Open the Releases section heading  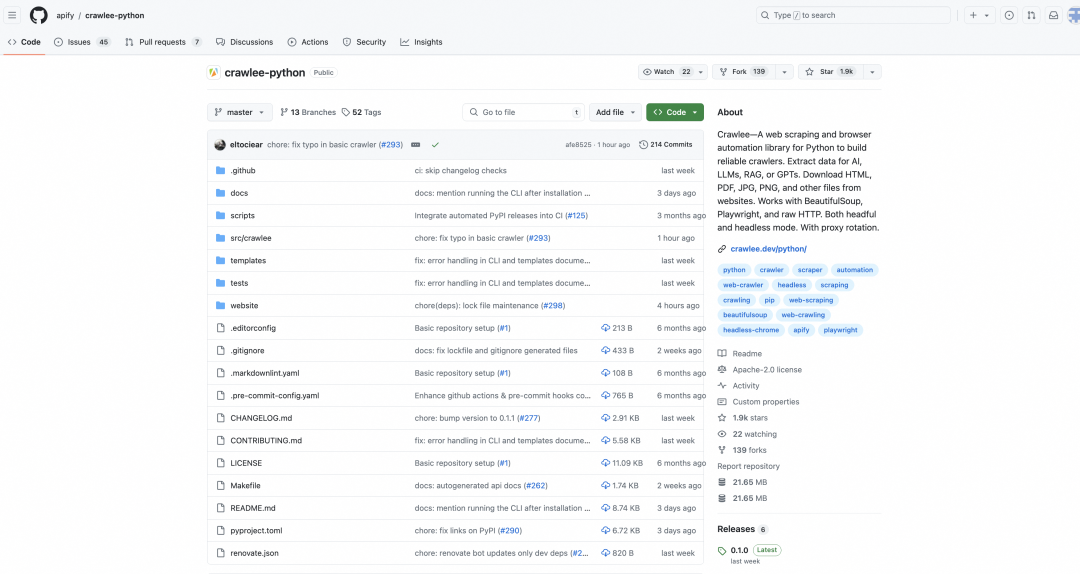pos(736,529)
